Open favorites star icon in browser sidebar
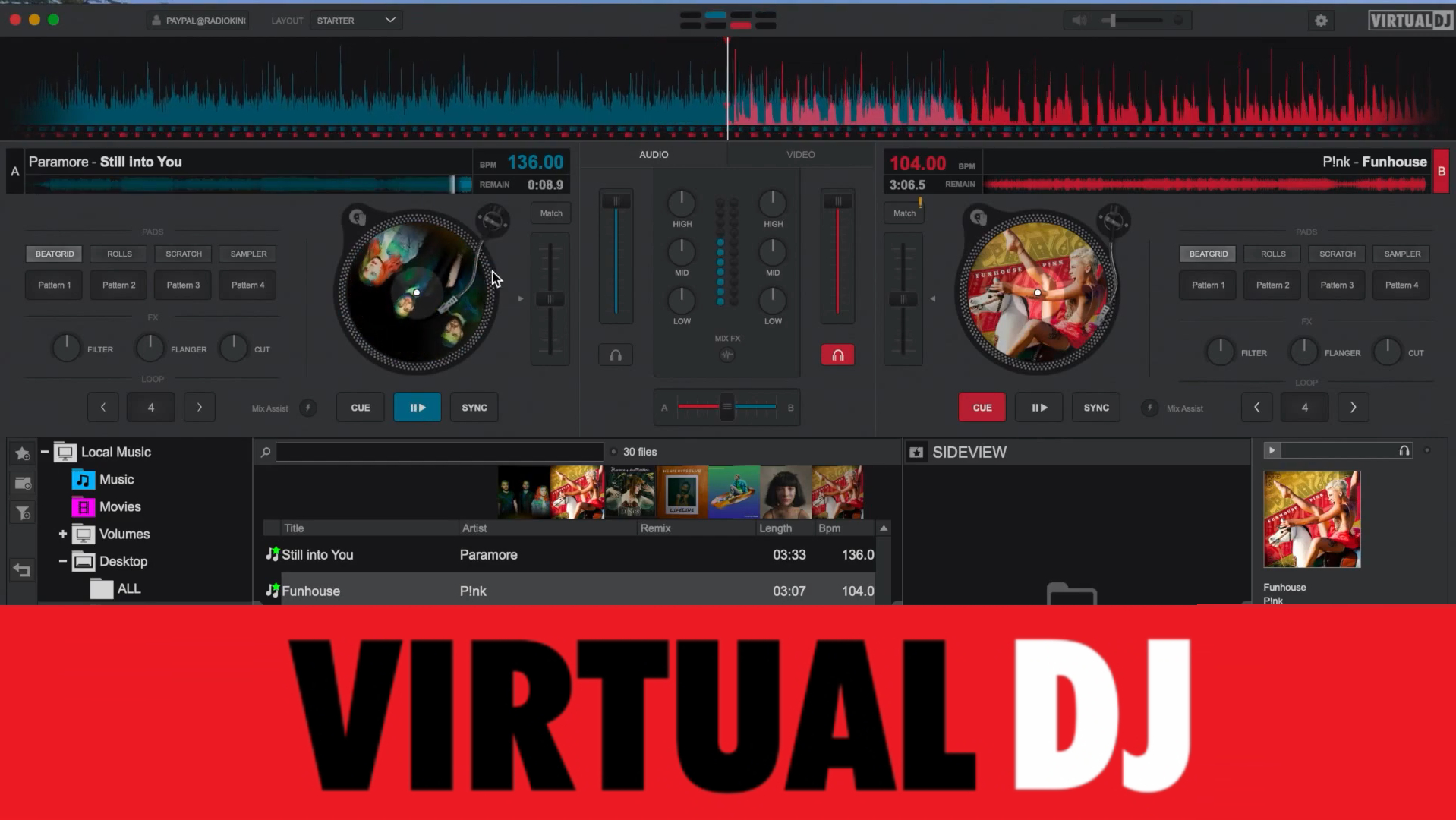The width and height of the screenshot is (1456, 820). tap(23, 453)
